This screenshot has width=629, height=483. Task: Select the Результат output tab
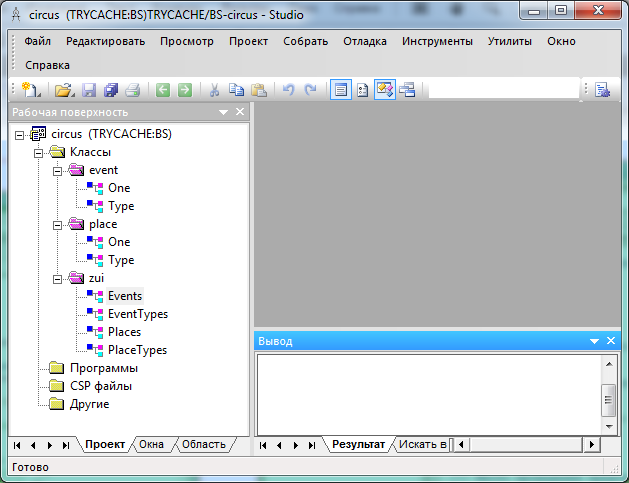[358, 444]
